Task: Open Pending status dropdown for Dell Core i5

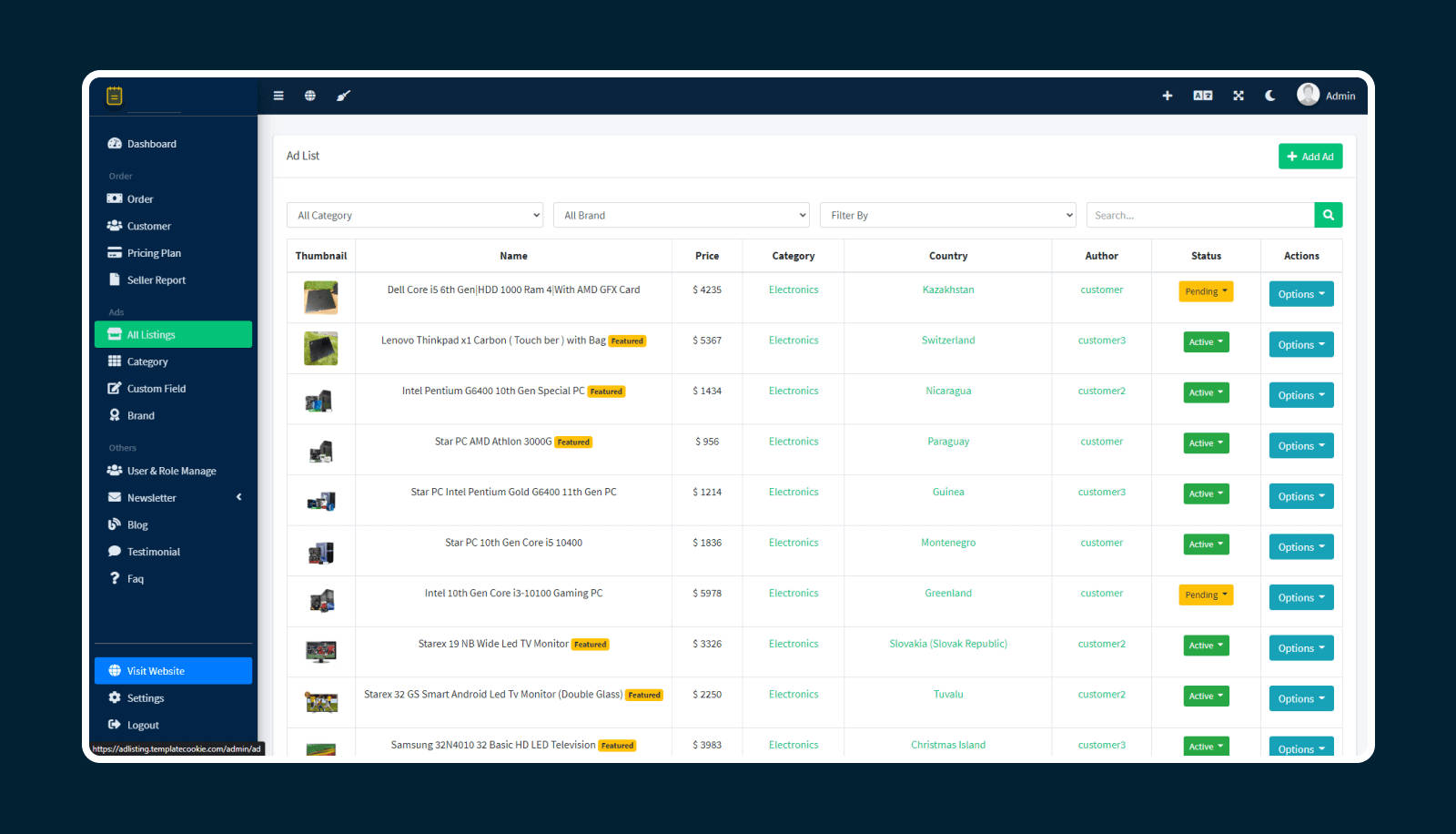Action: pyautogui.click(x=1206, y=291)
